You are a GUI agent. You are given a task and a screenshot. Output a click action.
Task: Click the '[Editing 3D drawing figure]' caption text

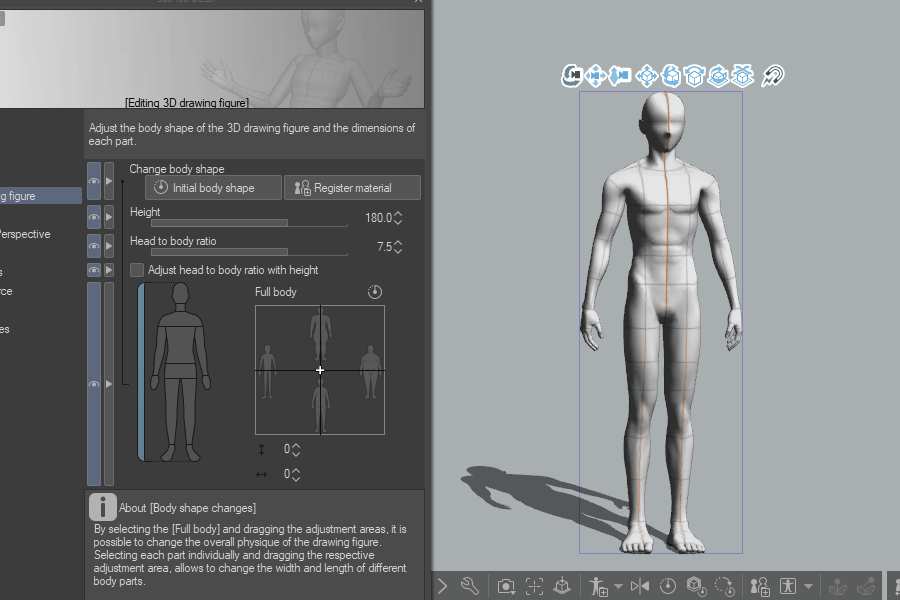coord(187,103)
